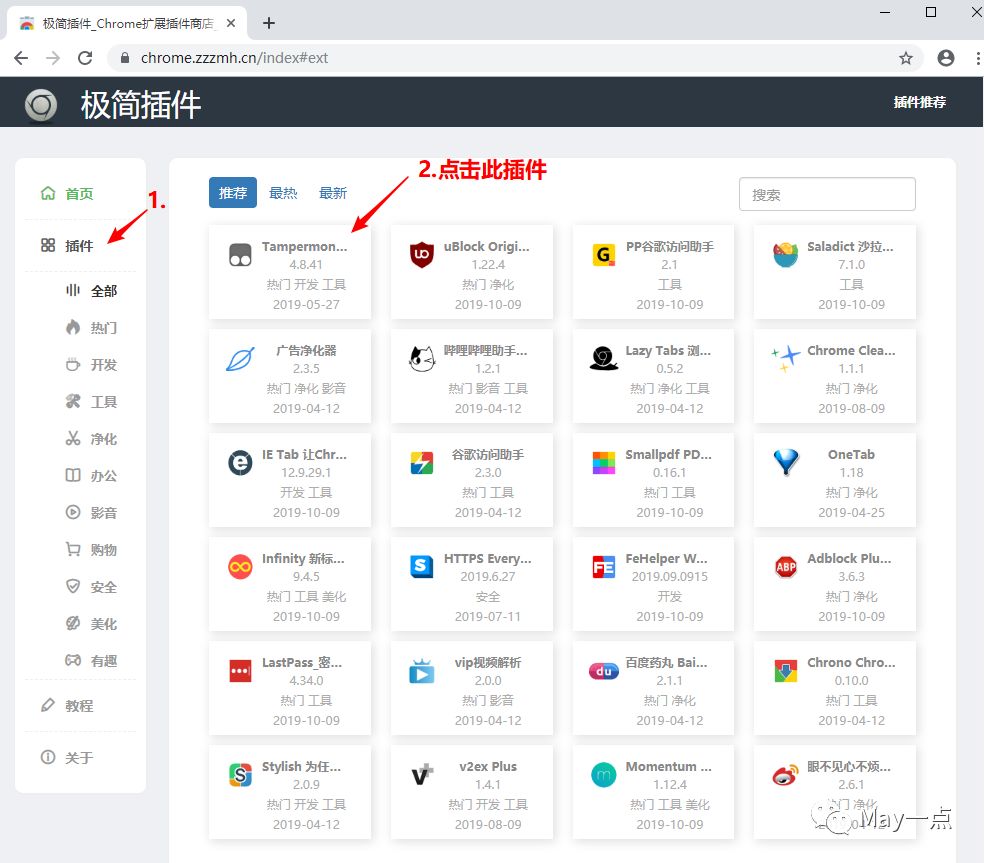
Task: Click the 插件推荐 header link
Action: point(919,102)
